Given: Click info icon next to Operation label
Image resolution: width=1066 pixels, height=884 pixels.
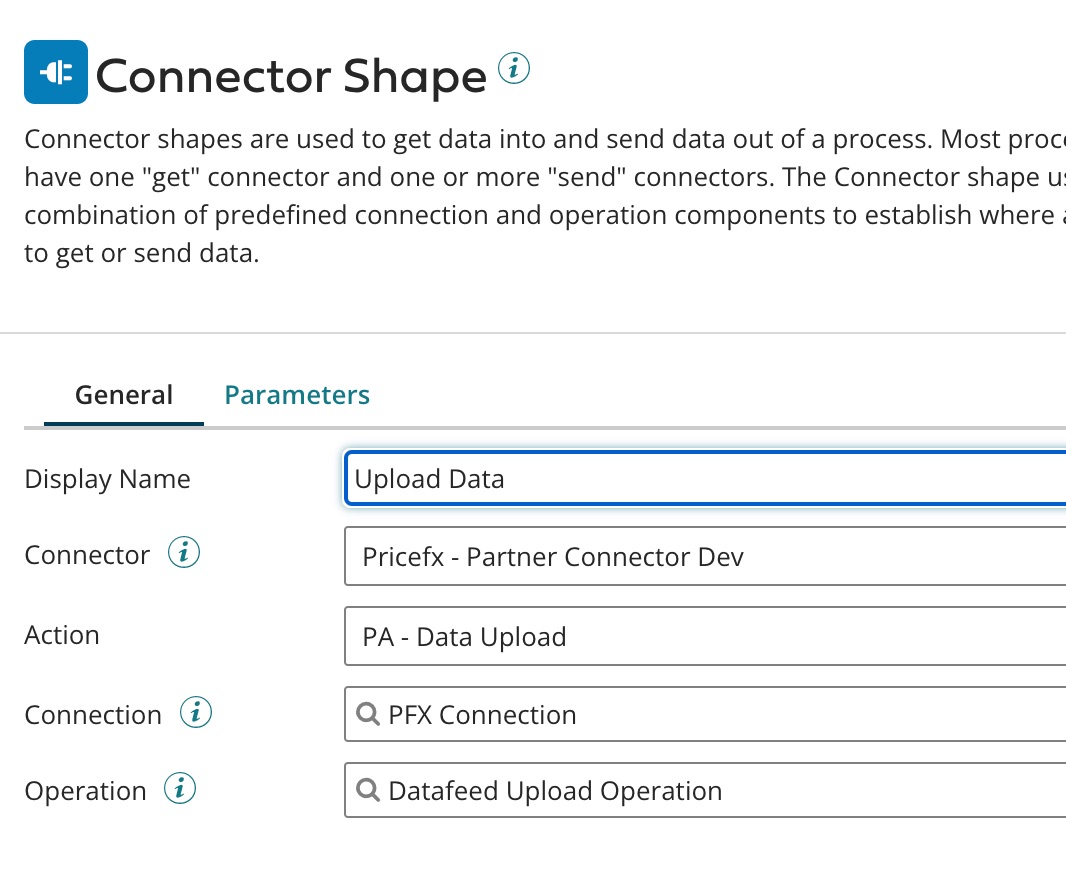Looking at the screenshot, I should [180, 789].
